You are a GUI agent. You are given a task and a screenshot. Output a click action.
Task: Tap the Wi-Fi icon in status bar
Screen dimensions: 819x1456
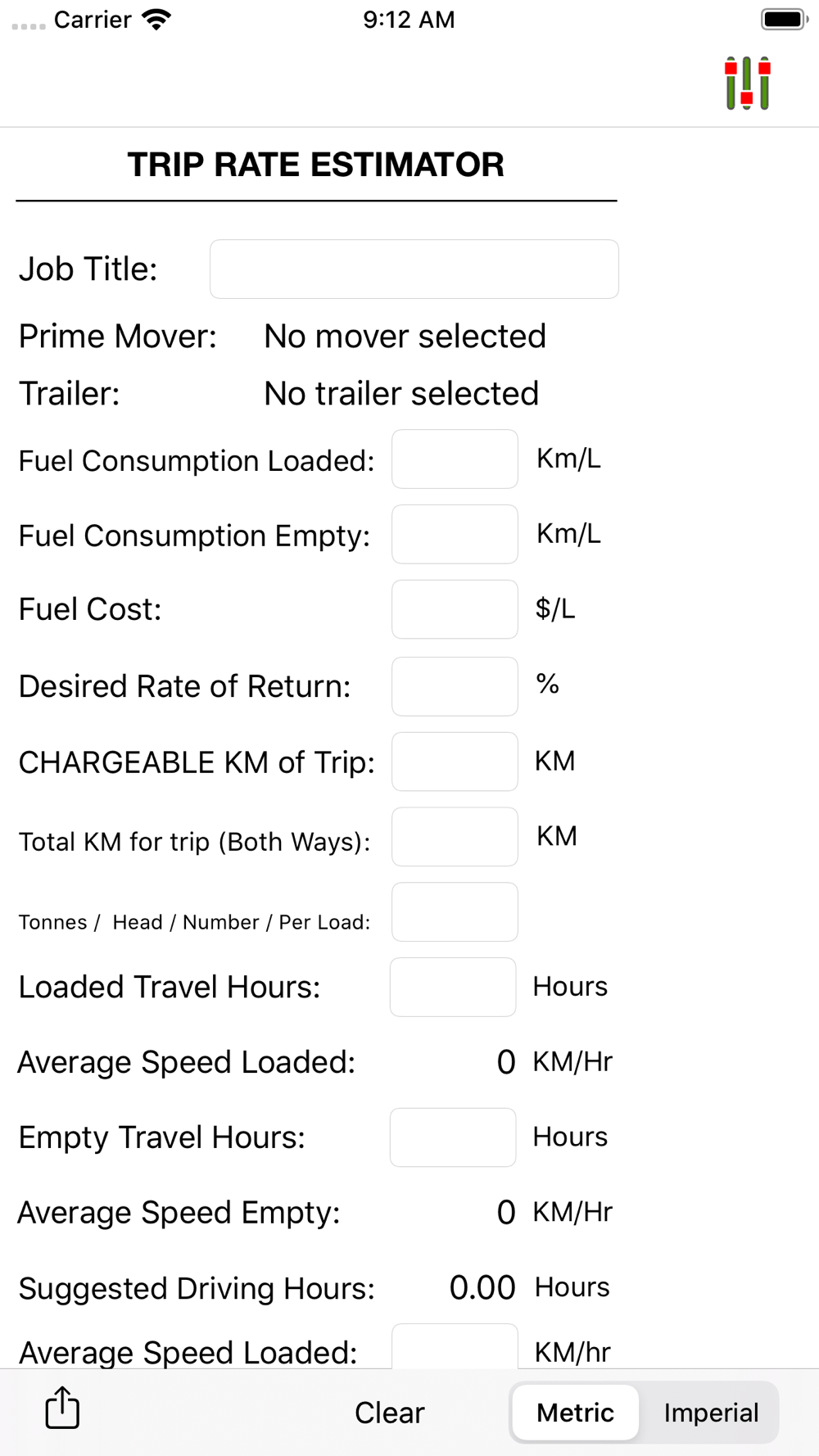(x=156, y=20)
